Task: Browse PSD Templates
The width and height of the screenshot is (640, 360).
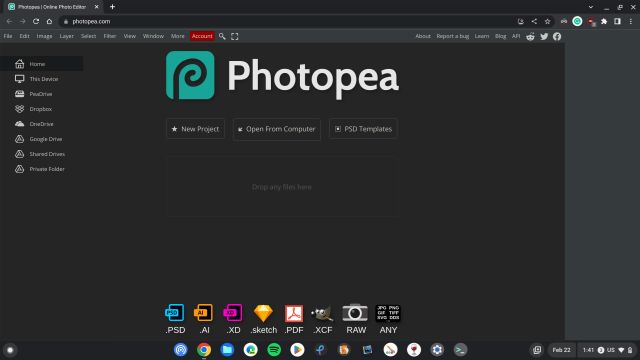Action: tap(363, 129)
